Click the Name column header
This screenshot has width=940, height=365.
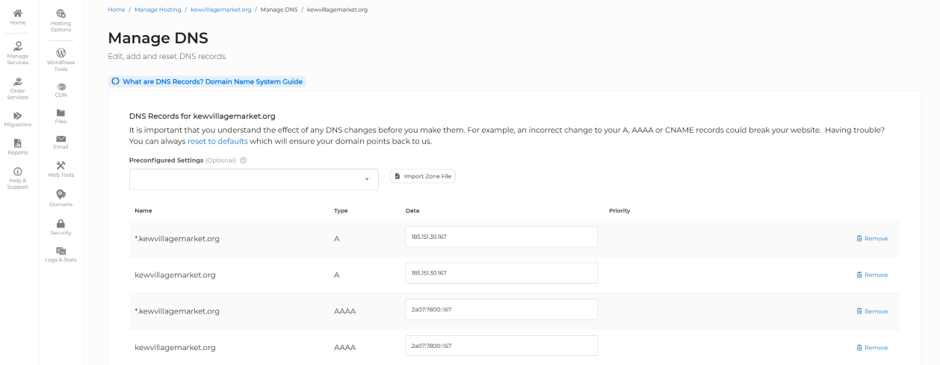pos(143,211)
